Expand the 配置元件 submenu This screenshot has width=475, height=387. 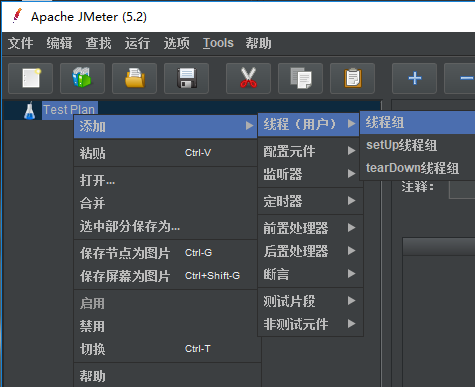pyautogui.click(x=310, y=151)
